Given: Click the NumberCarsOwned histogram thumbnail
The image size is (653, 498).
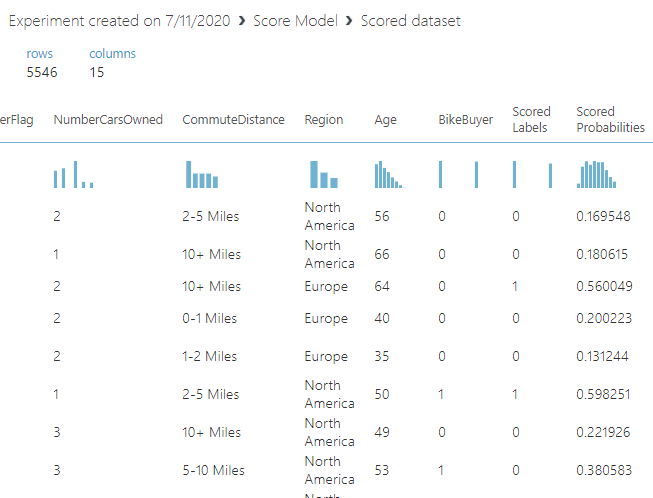Looking at the screenshot, I should coord(74,176).
